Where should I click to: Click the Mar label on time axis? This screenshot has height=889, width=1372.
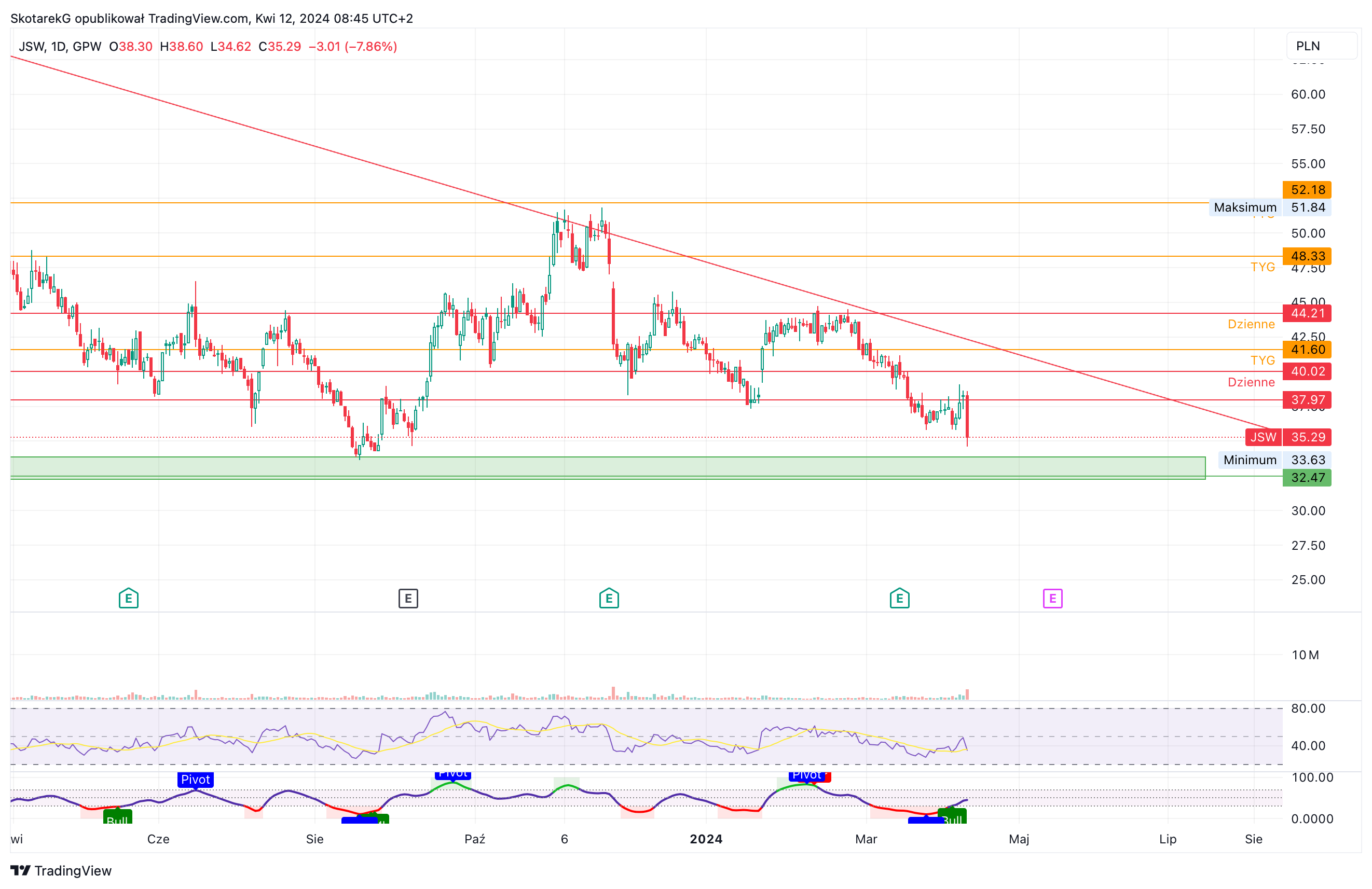point(866,839)
